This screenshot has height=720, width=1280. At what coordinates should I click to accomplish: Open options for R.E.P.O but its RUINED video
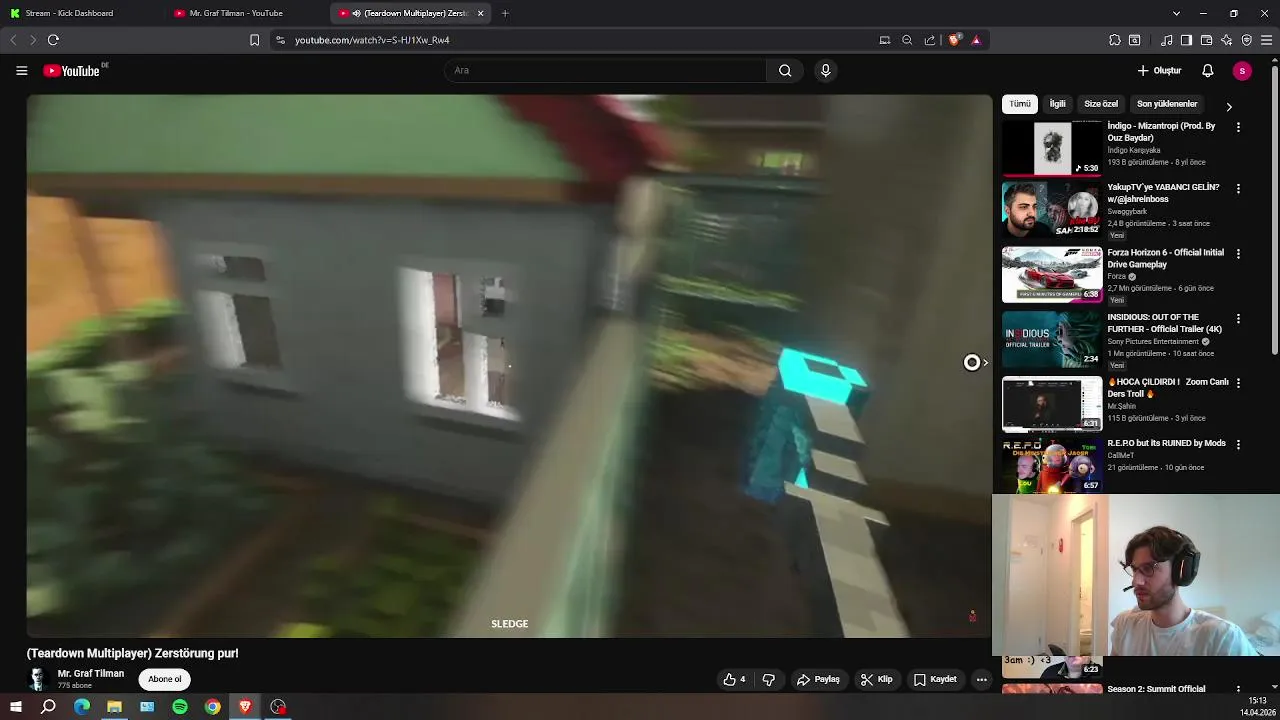point(1238,444)
